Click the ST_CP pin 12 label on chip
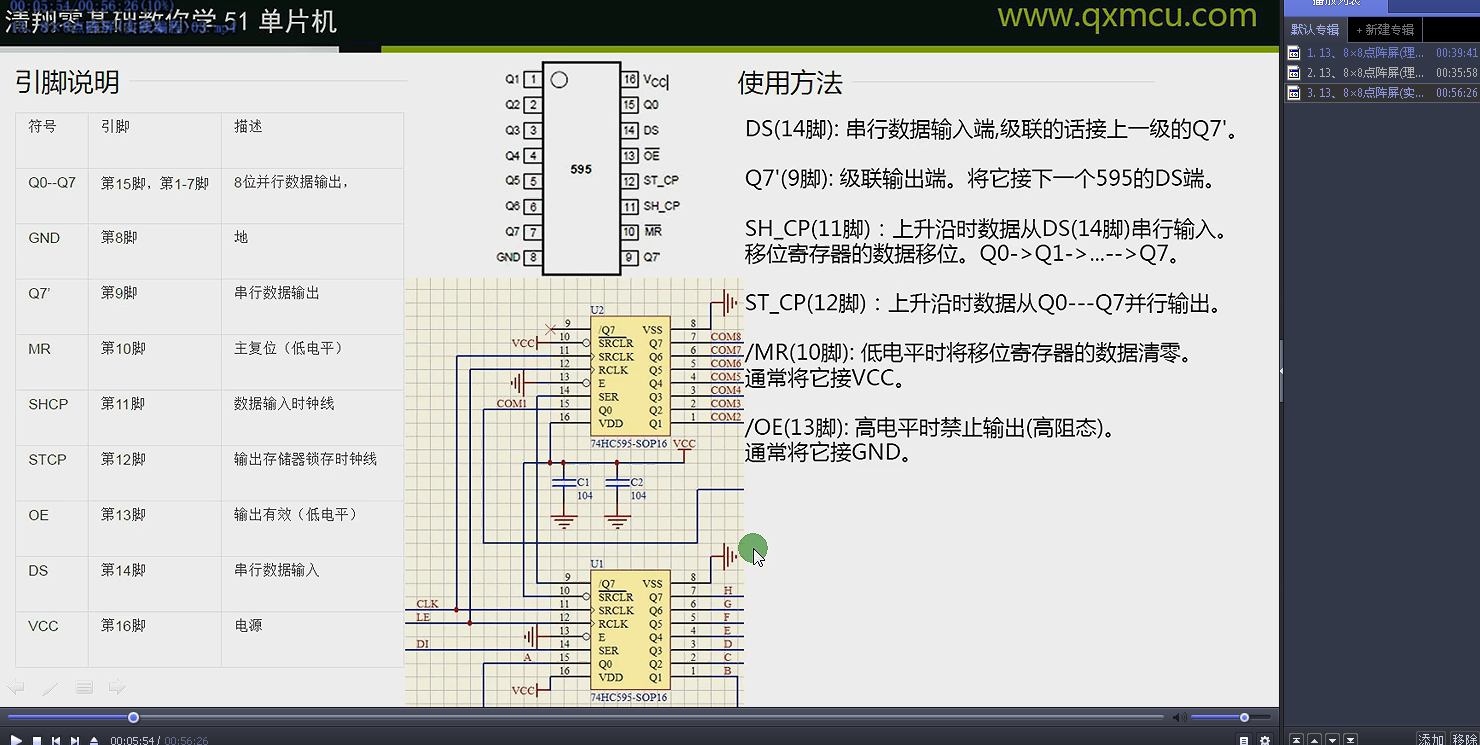This screenshot has height=745, width=1480. (x=660, y=181)
